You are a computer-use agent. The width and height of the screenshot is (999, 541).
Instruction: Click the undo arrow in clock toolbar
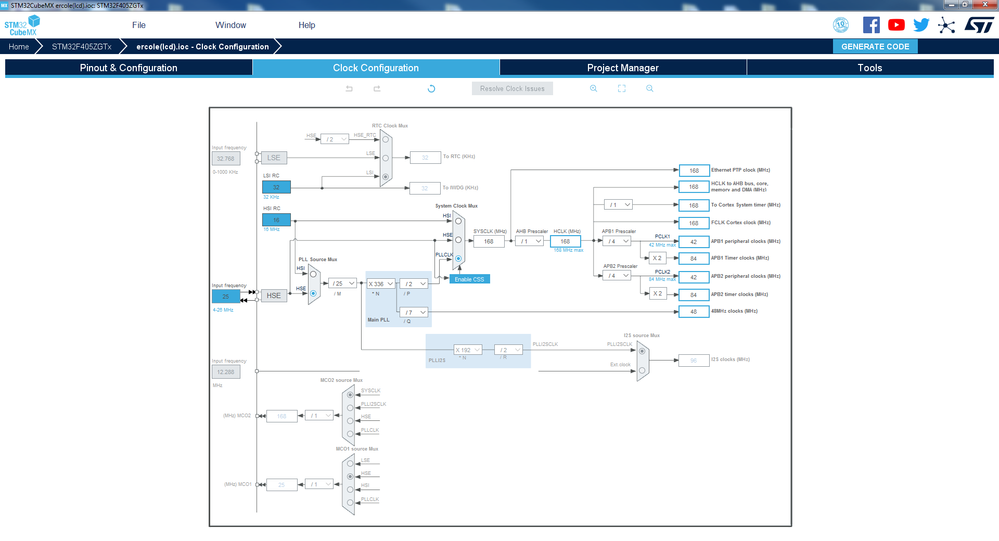pyautogui.click(x=349, y=89)
